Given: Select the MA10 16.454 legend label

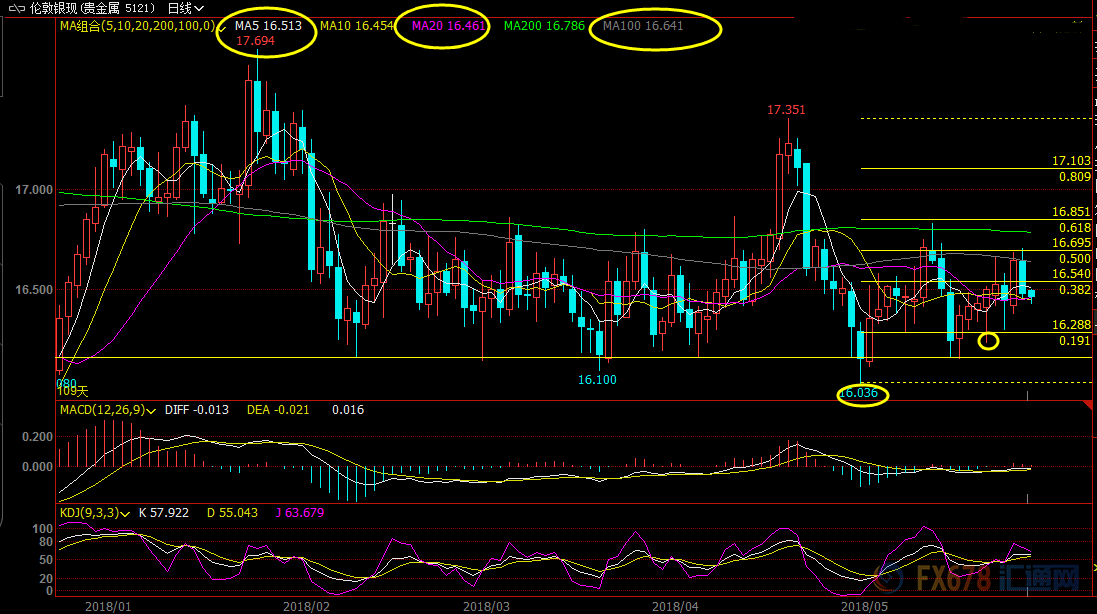Looking at the screenshot, I should [x=356, y=26].
